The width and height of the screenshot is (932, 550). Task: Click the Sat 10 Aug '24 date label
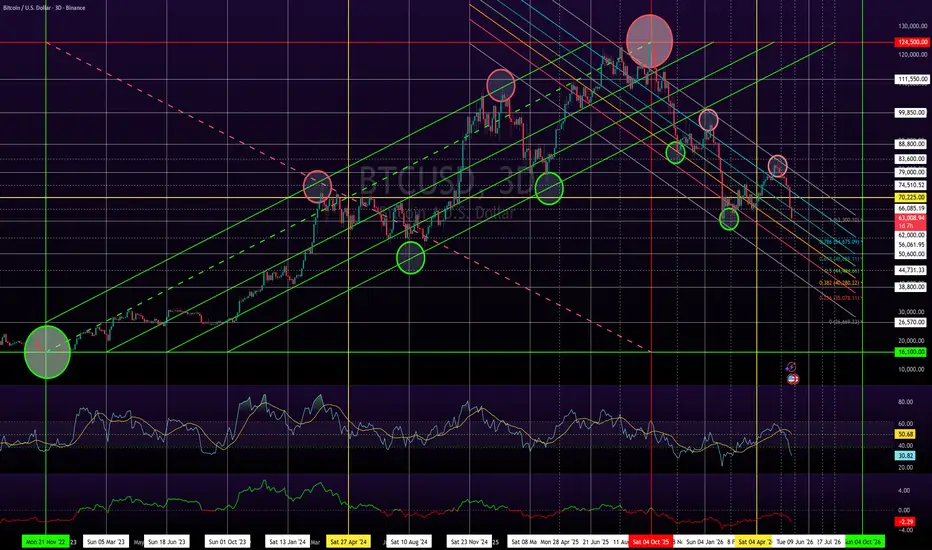[409, 542]
